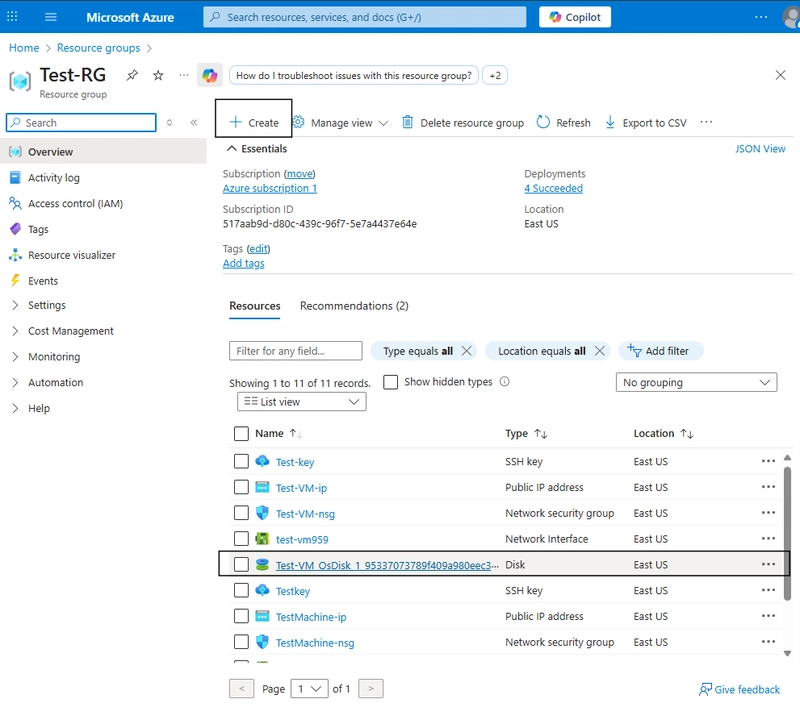Enable Show hidden types checkbox
Viewport: 800px width, 724px height.
[x=390, y=382]
